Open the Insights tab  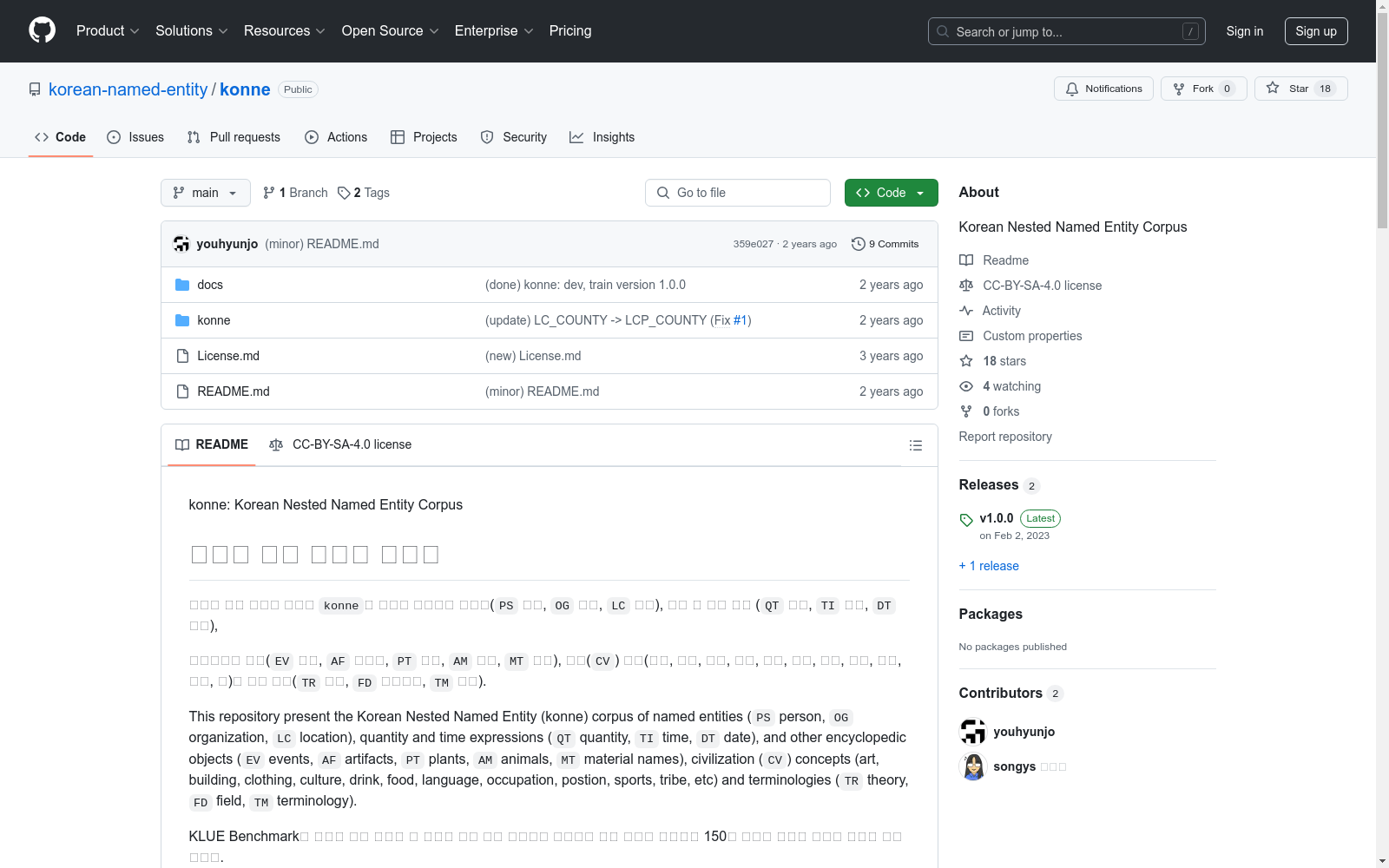(x=602, y=137)
